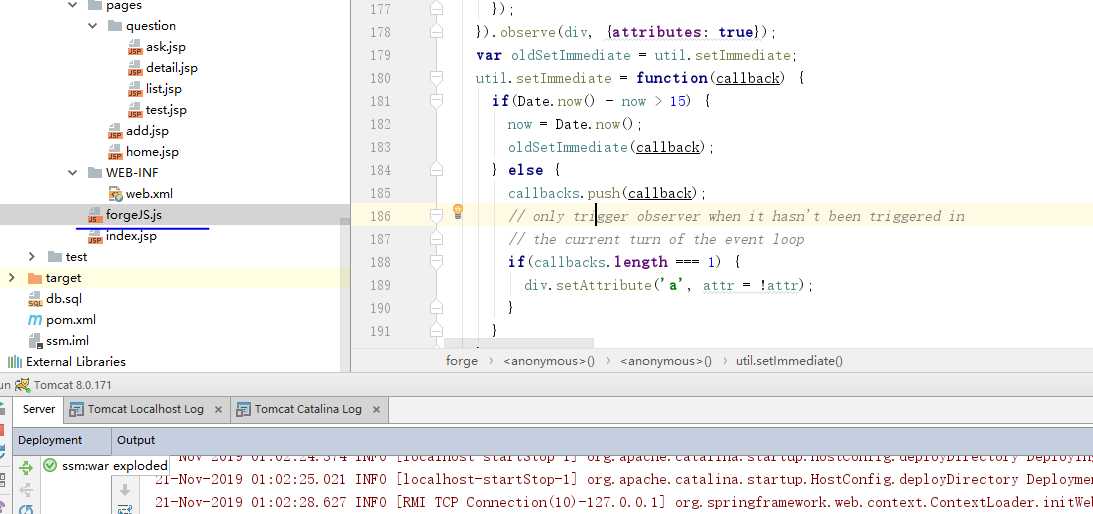The height and width of the screenshot is (514, 1093).
Task: Click the External Libraries icon
Action: tap(15, 362)
